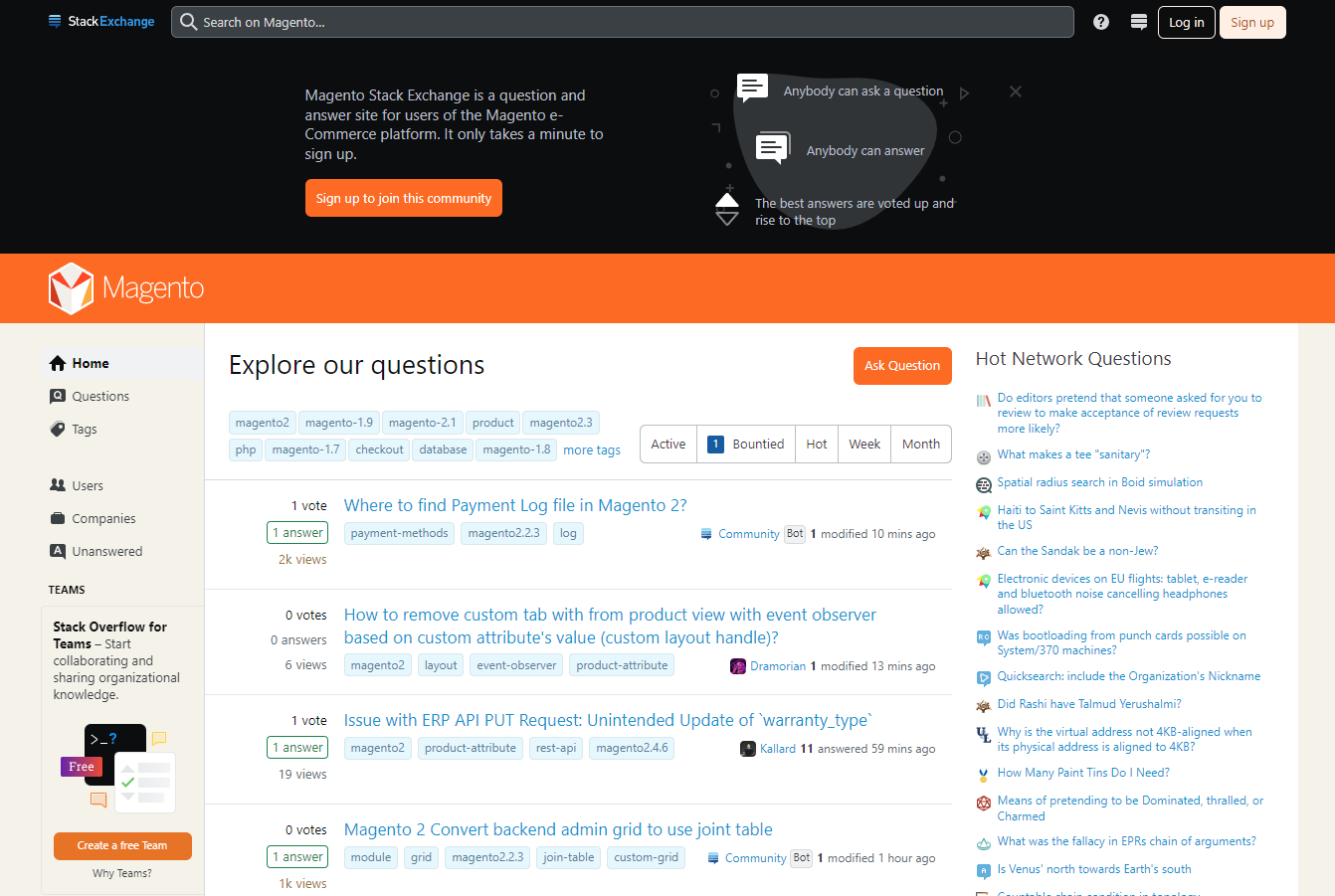
Task: Click the Sign up button
Action: [1252, 22]
